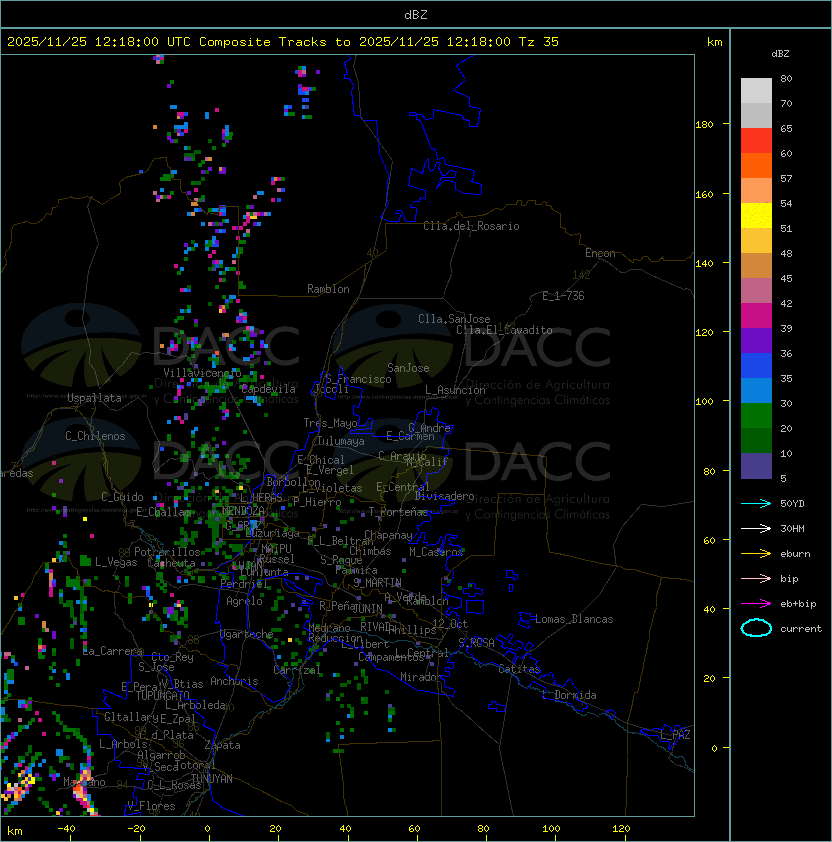Pick the bright yellow 51-54 dBZ band

pyautogui.click(x=756, y=216)
